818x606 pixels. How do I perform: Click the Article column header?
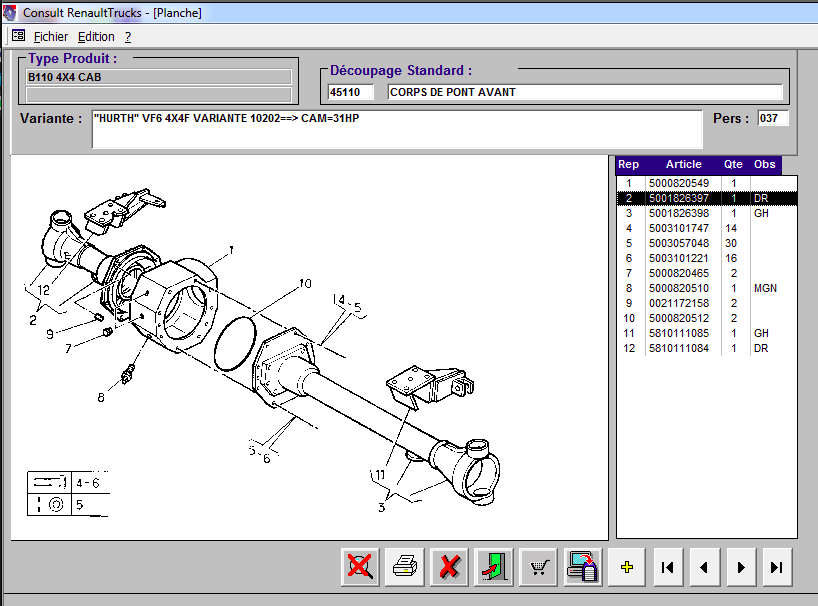pos(683,164)
